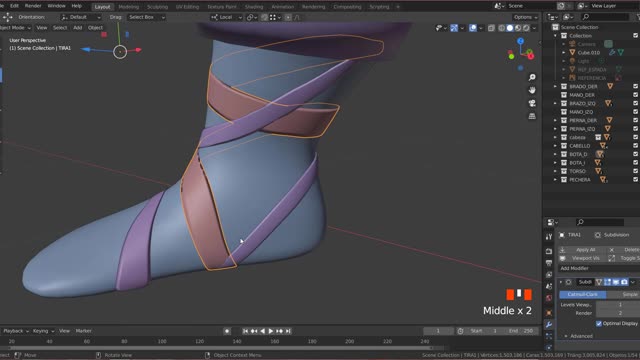Open the Drag Select Box dropdown
The height and width of the screenshot is (360, 640).
[x=146, y=17]
